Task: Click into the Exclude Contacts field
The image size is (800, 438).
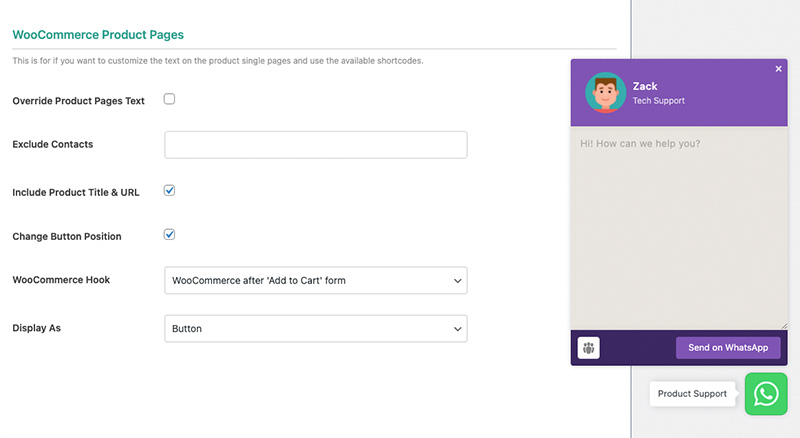Action: [315, 145]
